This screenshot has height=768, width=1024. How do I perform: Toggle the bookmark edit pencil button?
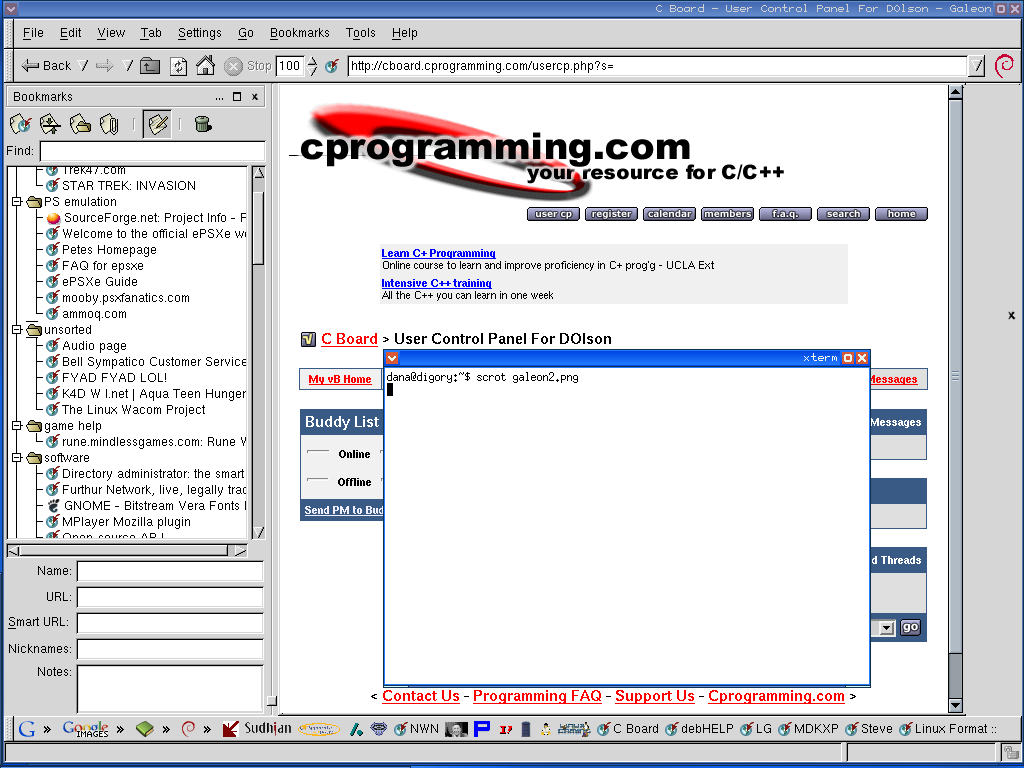click(157, 124)
